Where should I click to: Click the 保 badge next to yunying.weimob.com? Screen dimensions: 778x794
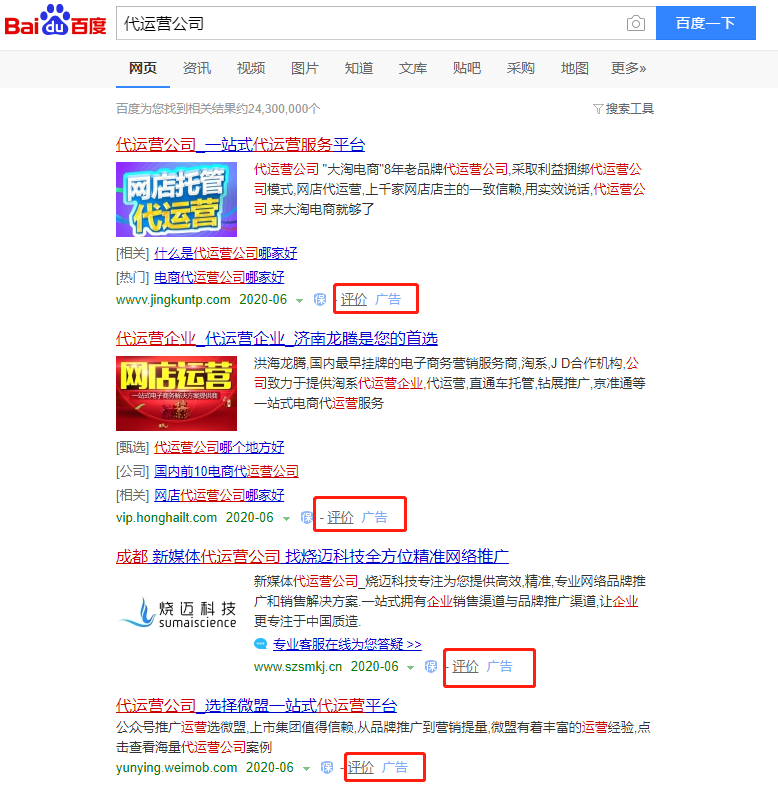tap(327, 768)
